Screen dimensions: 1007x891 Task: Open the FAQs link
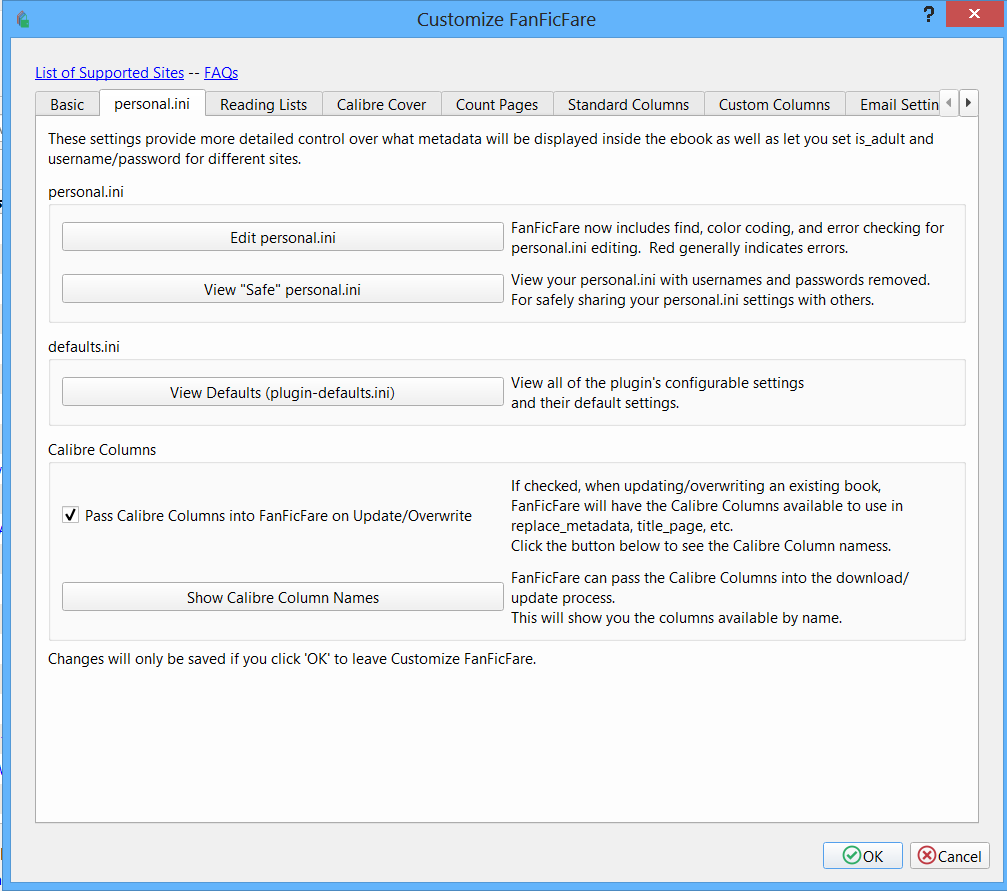[x=221, y=73]
